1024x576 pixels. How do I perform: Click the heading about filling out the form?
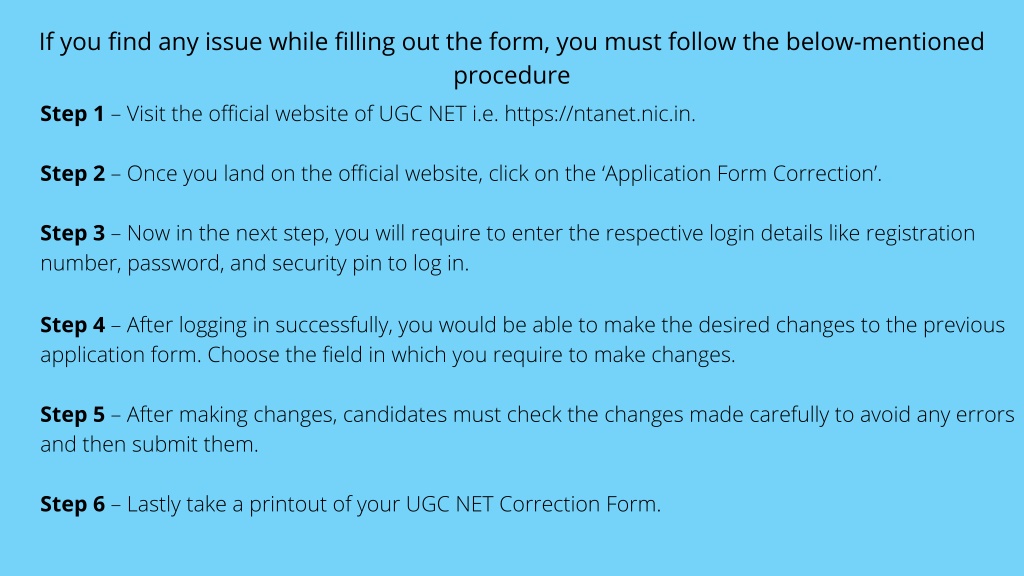(511, 58)
